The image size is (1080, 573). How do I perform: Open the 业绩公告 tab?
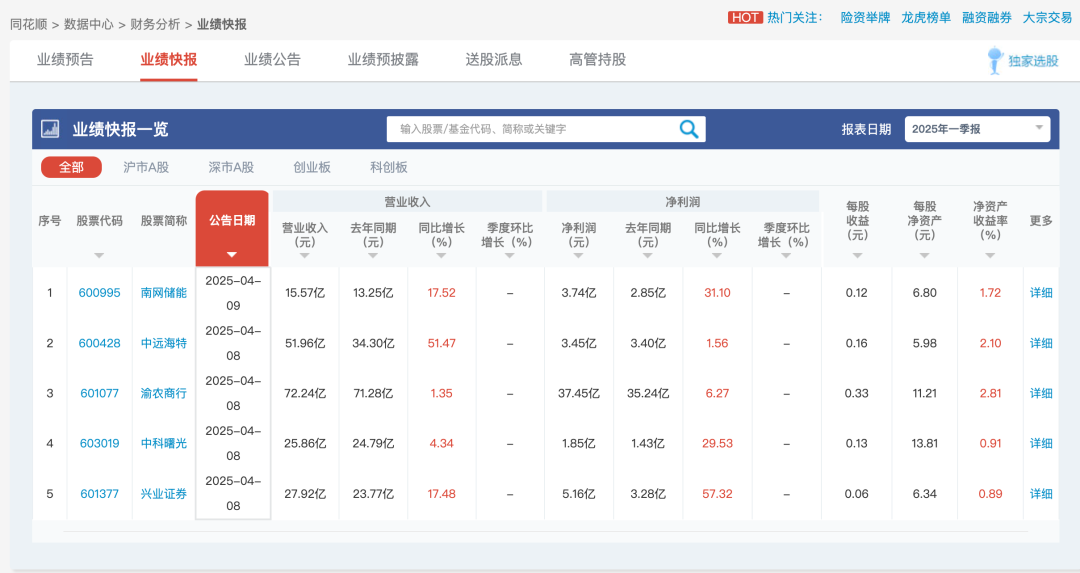pyautogui.click(x=272, y=60)
